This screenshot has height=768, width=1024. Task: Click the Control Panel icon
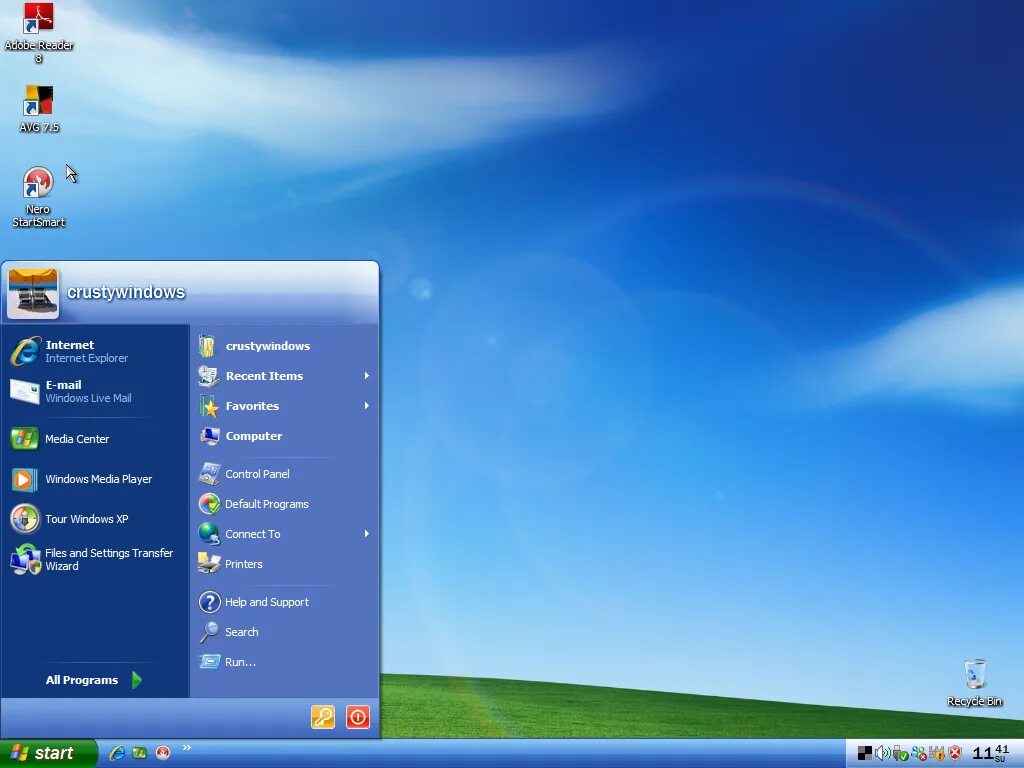coord(209,474)
